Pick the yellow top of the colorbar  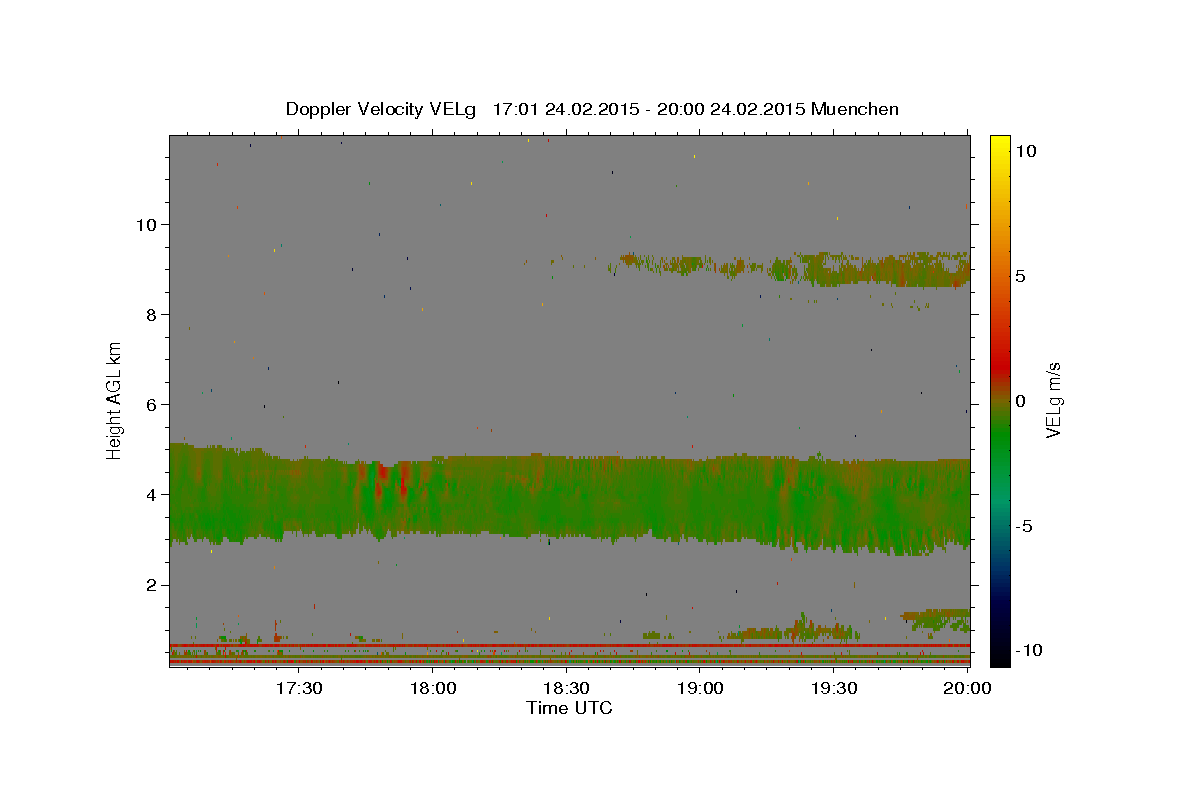click(x=1000, y=145)
